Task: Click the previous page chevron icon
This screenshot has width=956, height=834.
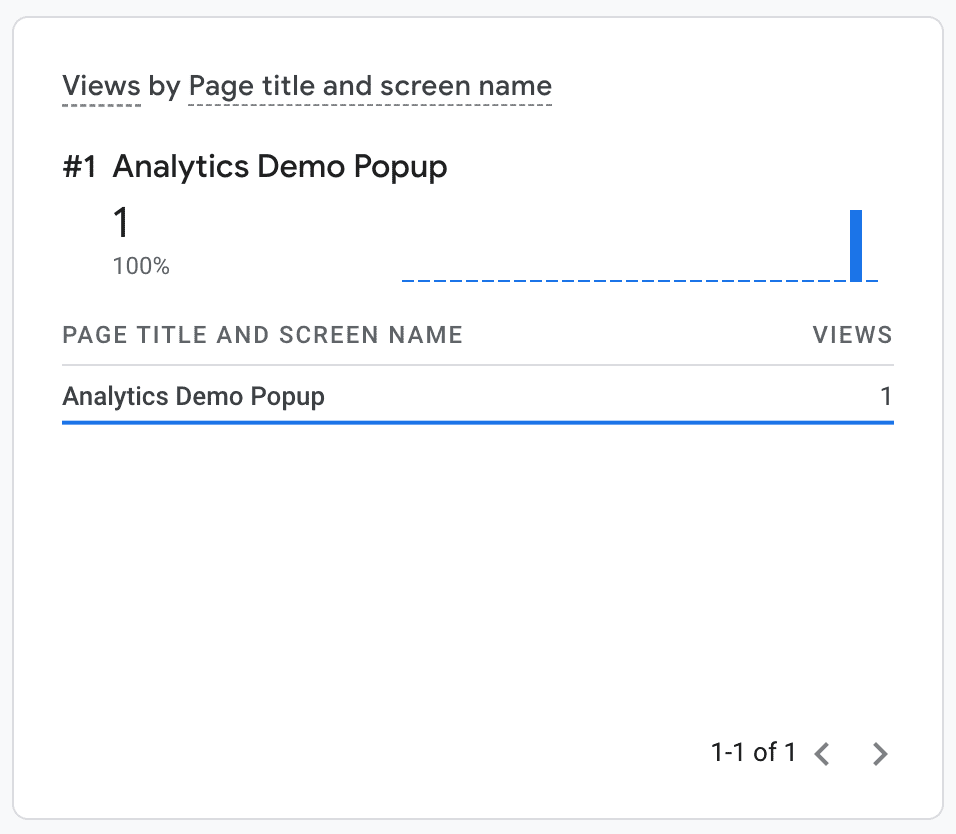Action: tap(822, 753)
